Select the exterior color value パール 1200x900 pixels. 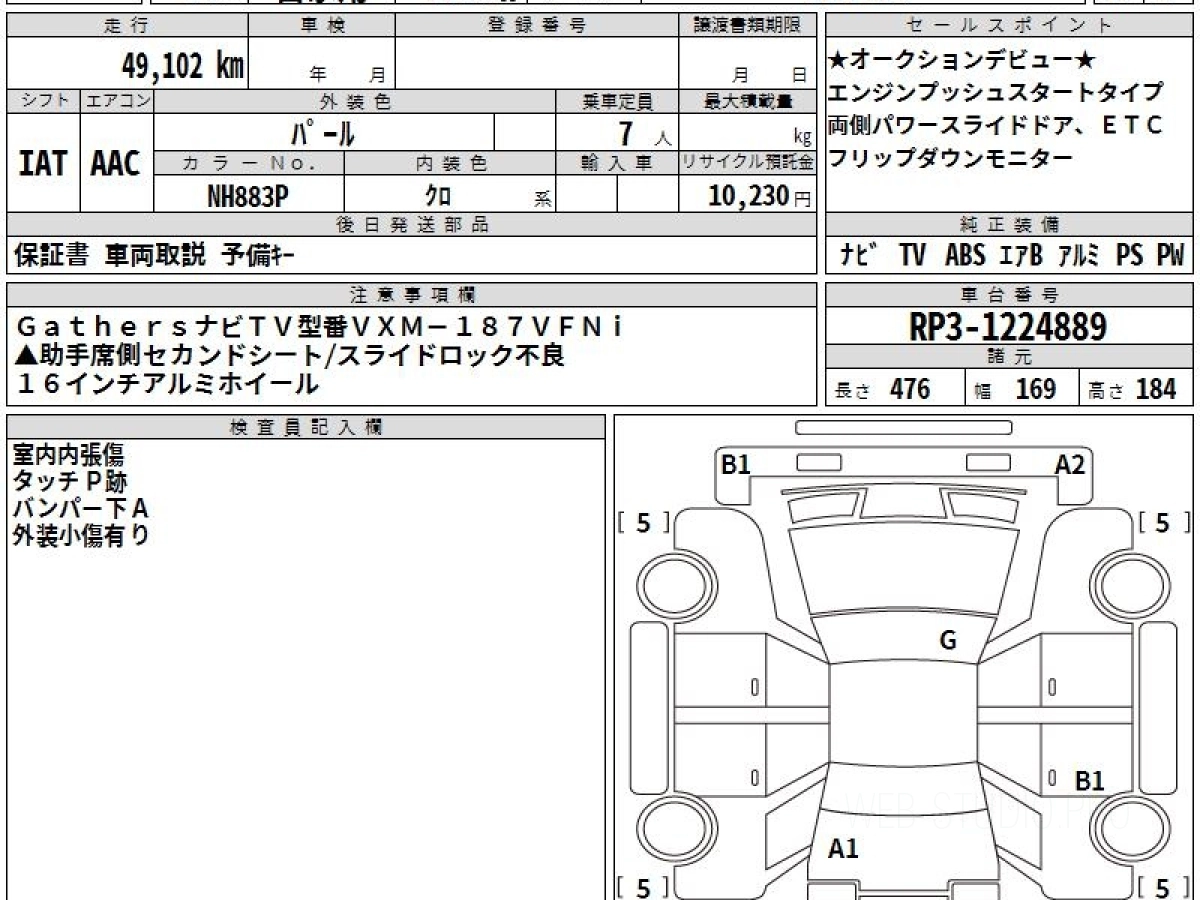(x=322, y=132)
